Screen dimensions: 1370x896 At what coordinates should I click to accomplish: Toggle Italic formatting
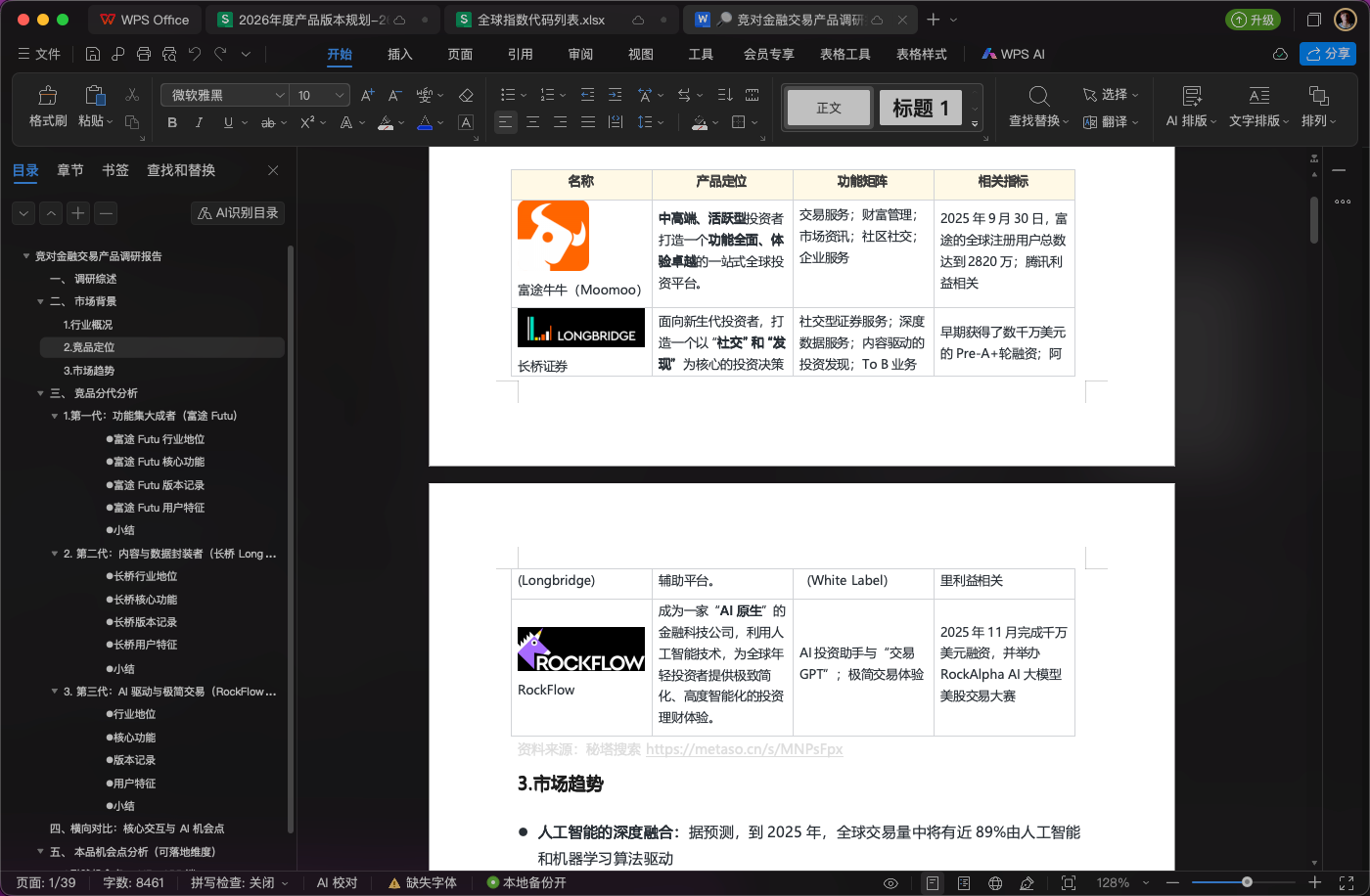(200, 122)
